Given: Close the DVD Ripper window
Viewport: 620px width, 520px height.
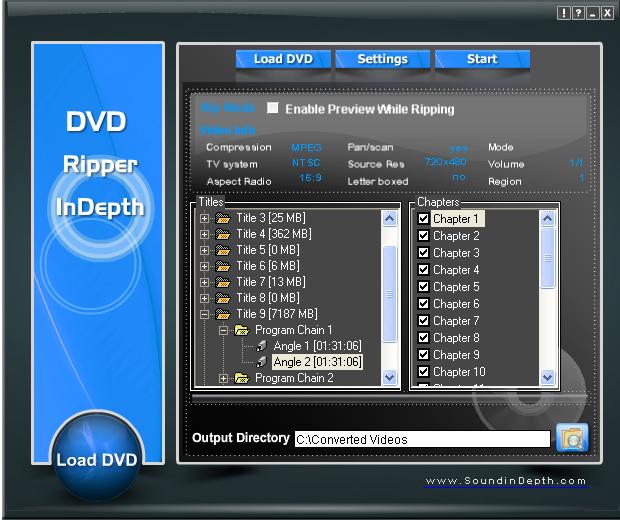Looking at the screenshot, I should (x=607, y=13).
